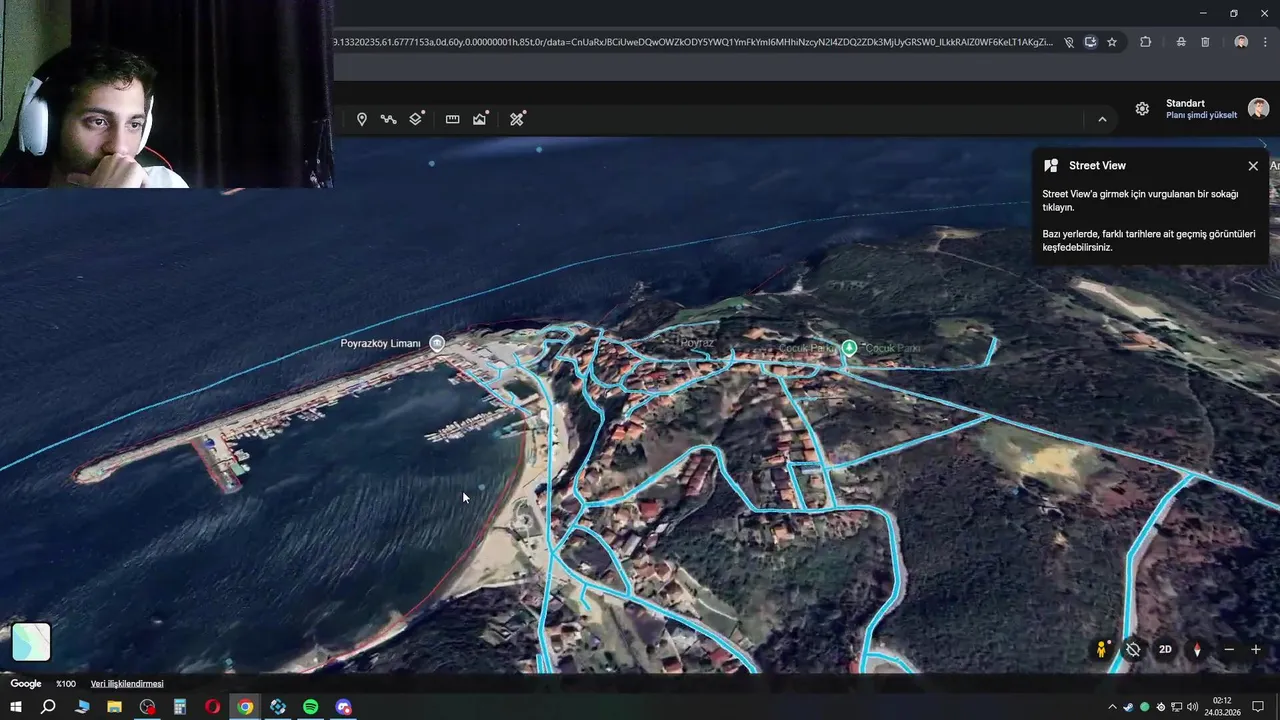Image resolution: width=1280 pixels, height=720 pixels.
Task: Toggle the disabled rotation lock button
Action: click(x=1133, y=649)
